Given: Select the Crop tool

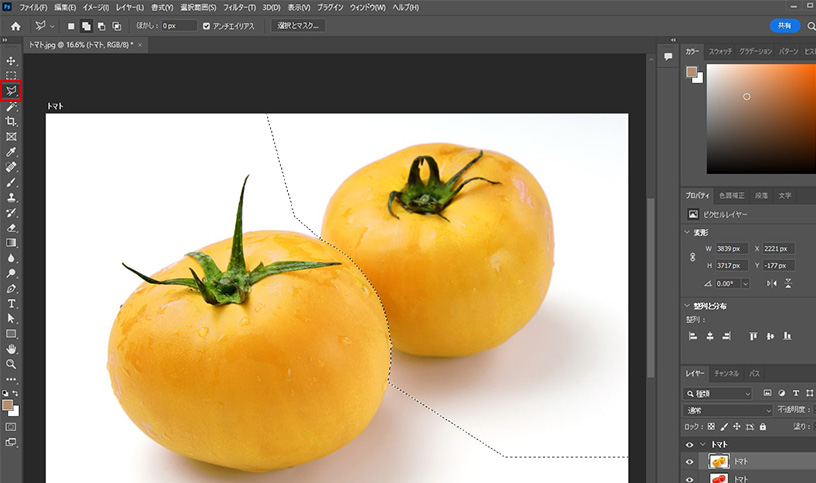Looking at the screenshot, I should [x=11, y=121].
